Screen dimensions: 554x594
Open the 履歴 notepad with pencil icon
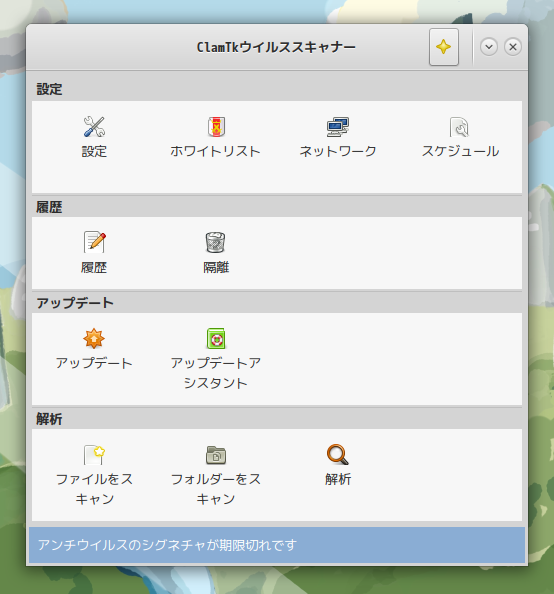point(94,242)
